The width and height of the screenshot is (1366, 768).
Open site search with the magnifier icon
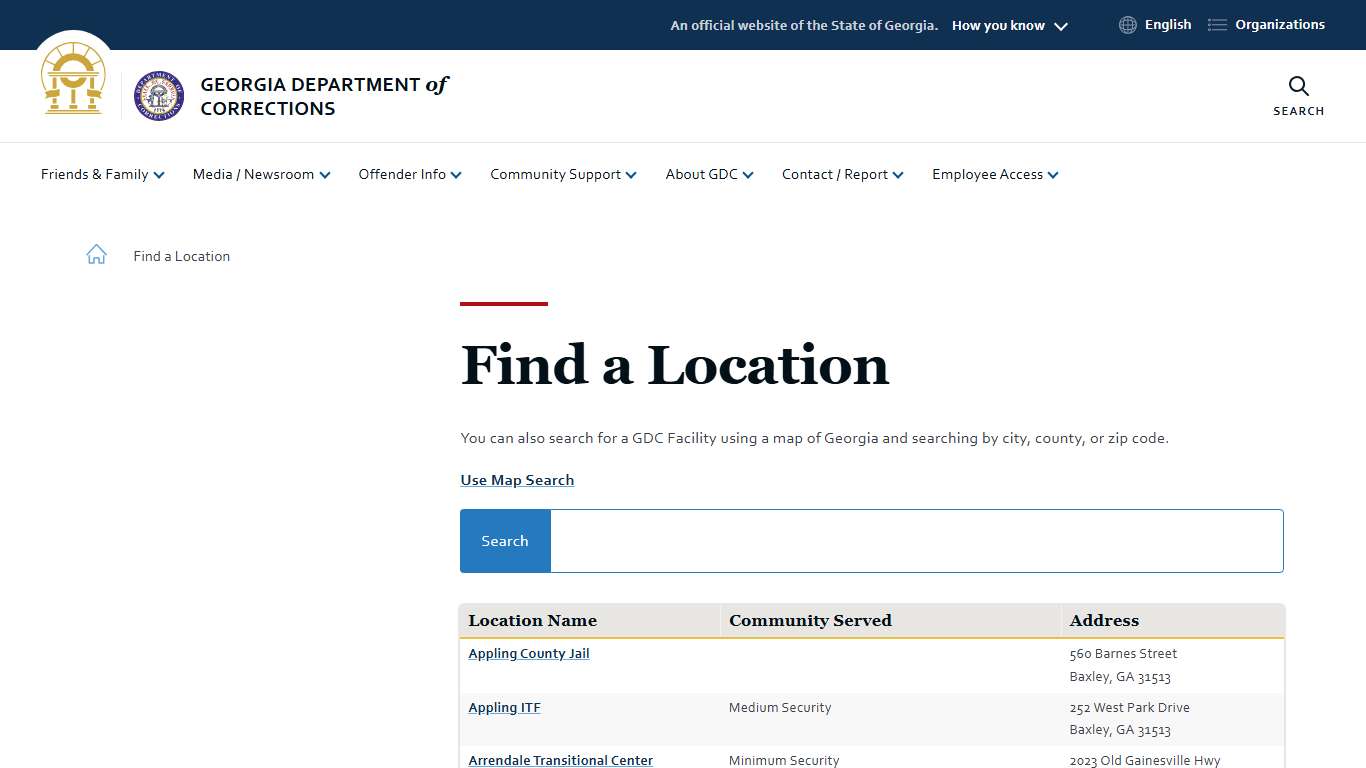(x=1298, y=87)
